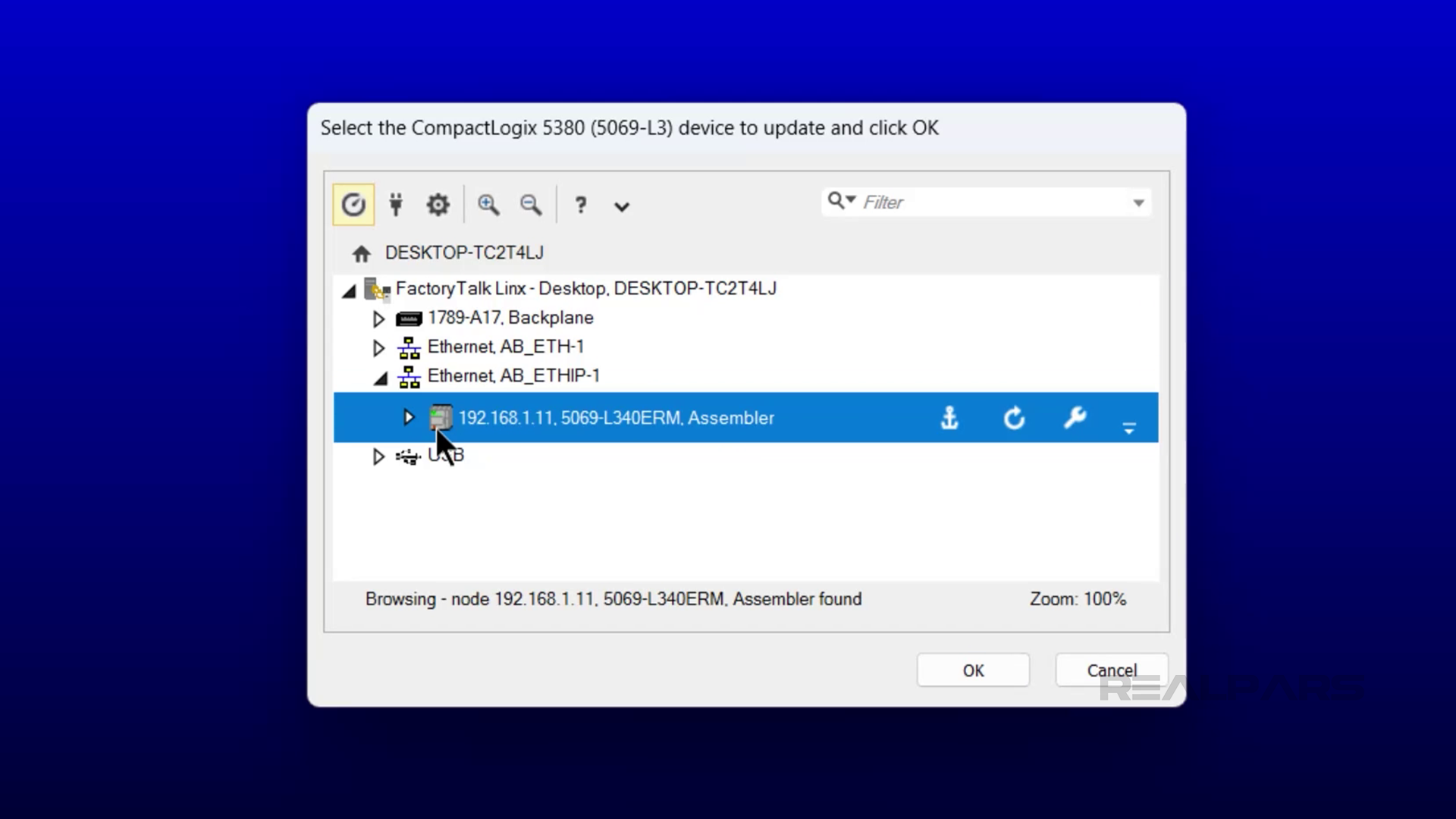The height and width of the screenshot is (819, 1456).
Task: Click the zoom in magnifier icon
Action: coord(488,205)
